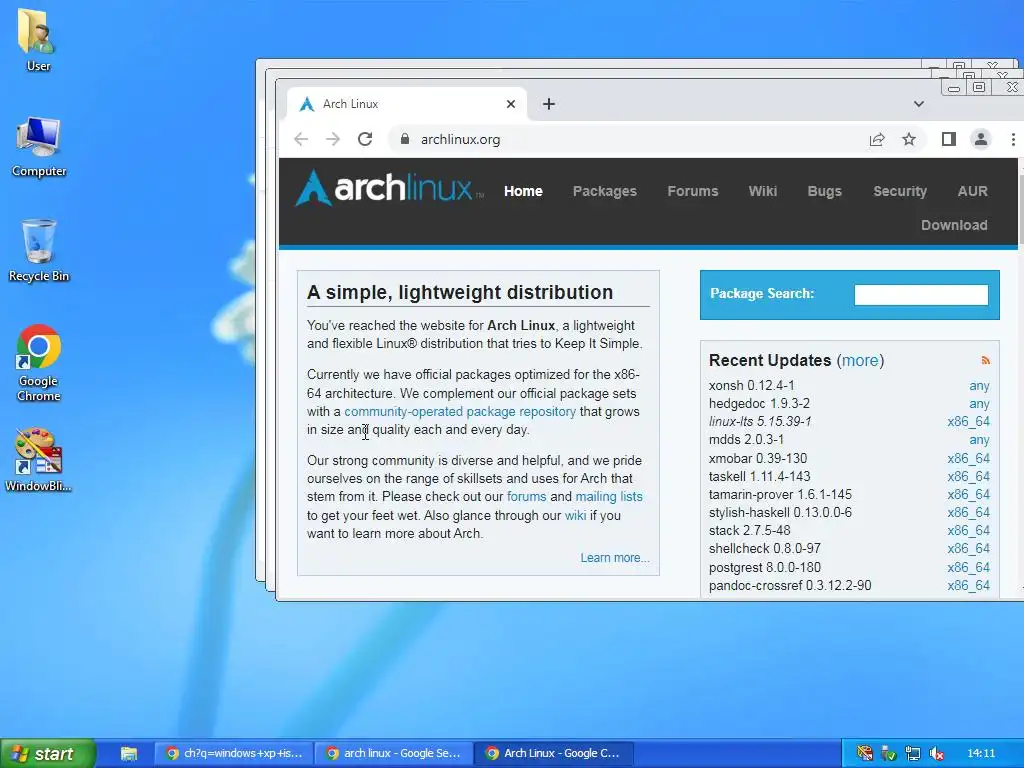Open the Chrome profile avatar
Screen dimensions: 1024x768
point(981,139)
